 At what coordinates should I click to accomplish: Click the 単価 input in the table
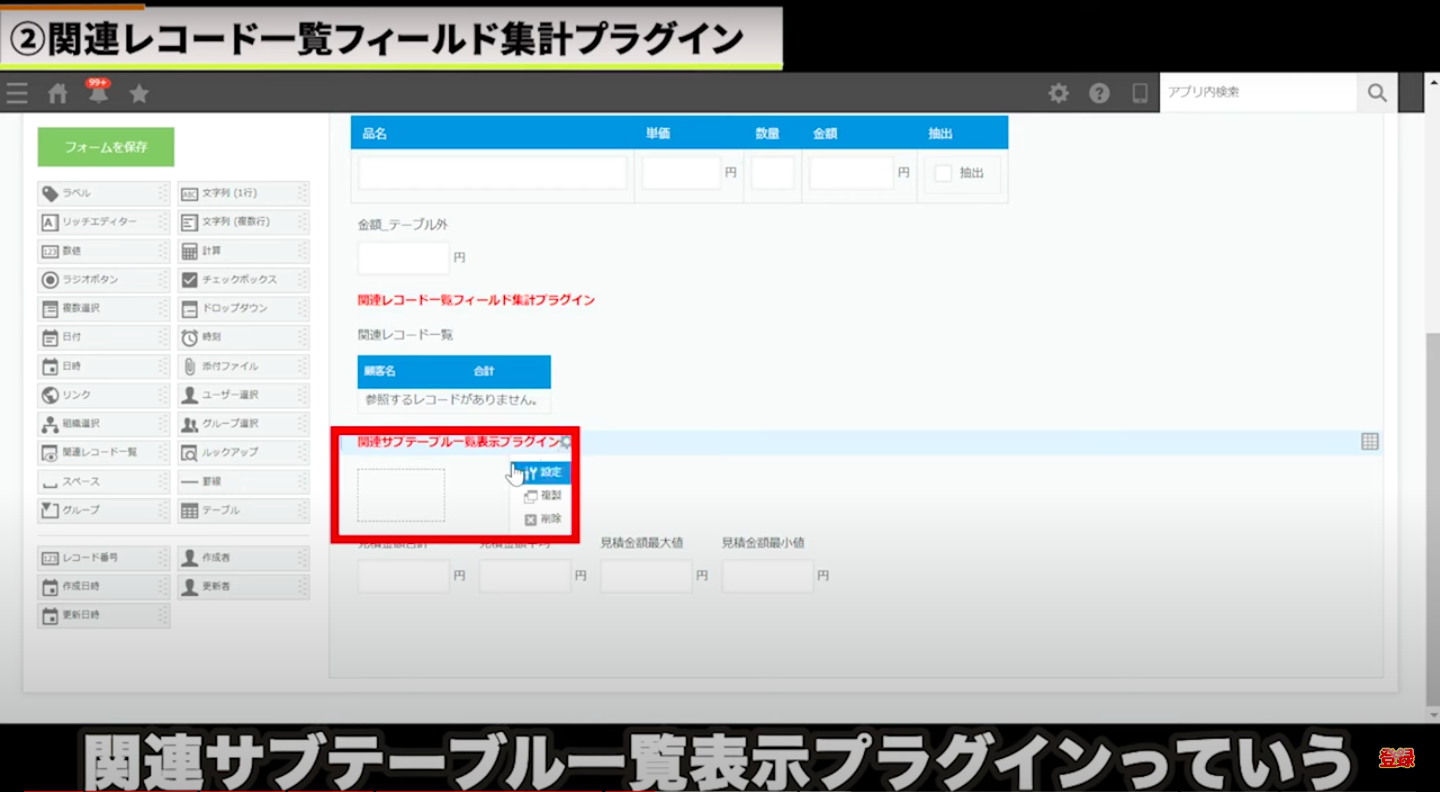pyautogui.click(x=681, y=173)
